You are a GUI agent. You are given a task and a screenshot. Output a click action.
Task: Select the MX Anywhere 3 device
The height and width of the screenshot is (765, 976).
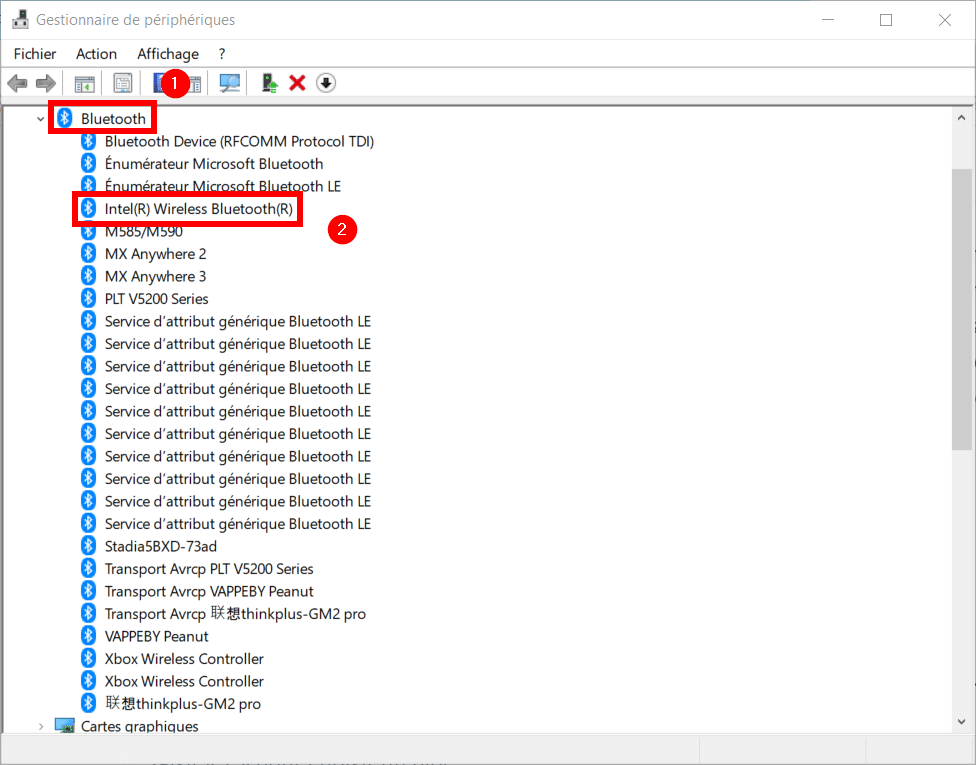(155, 276)
